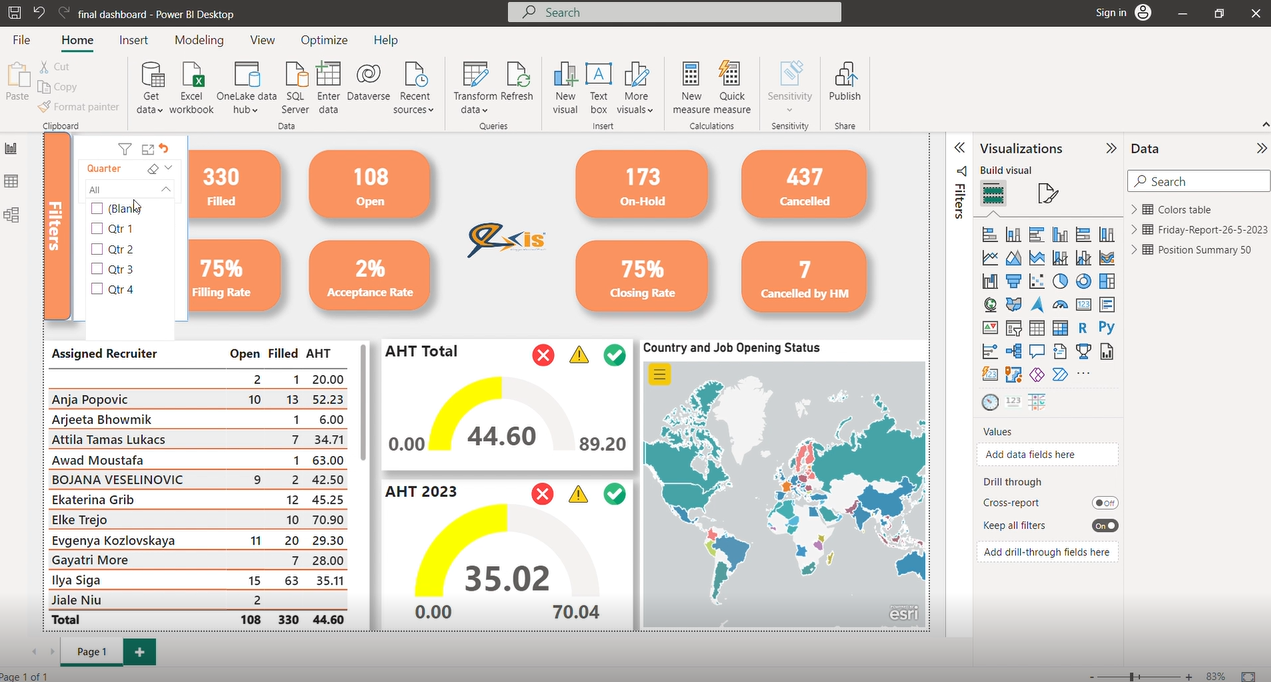This screenshot has height=682, width=1271.
Task: Select the funnel chart visual
Action: point(1013,281)
